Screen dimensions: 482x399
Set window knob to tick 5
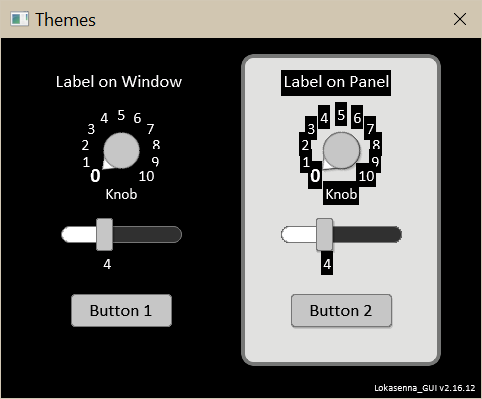[121, 115]
